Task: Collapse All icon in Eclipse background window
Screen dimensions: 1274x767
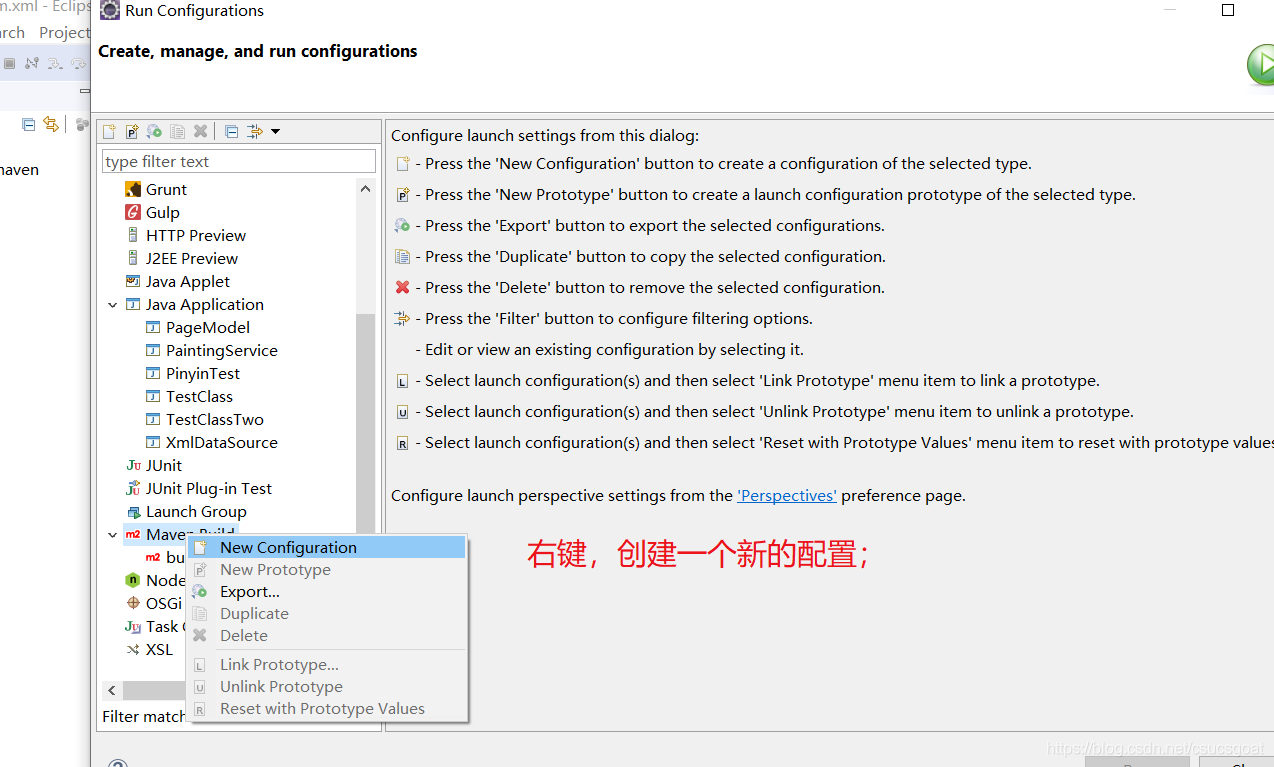Action: pos(28,124)
